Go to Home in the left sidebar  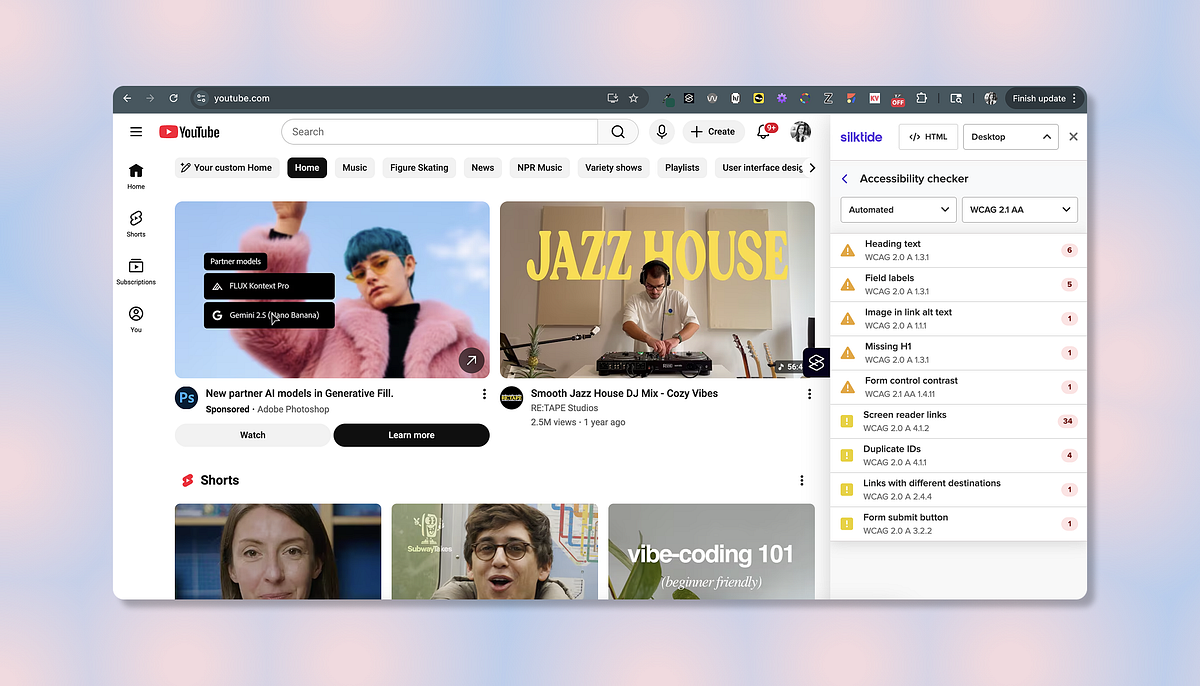coord(136,176)
